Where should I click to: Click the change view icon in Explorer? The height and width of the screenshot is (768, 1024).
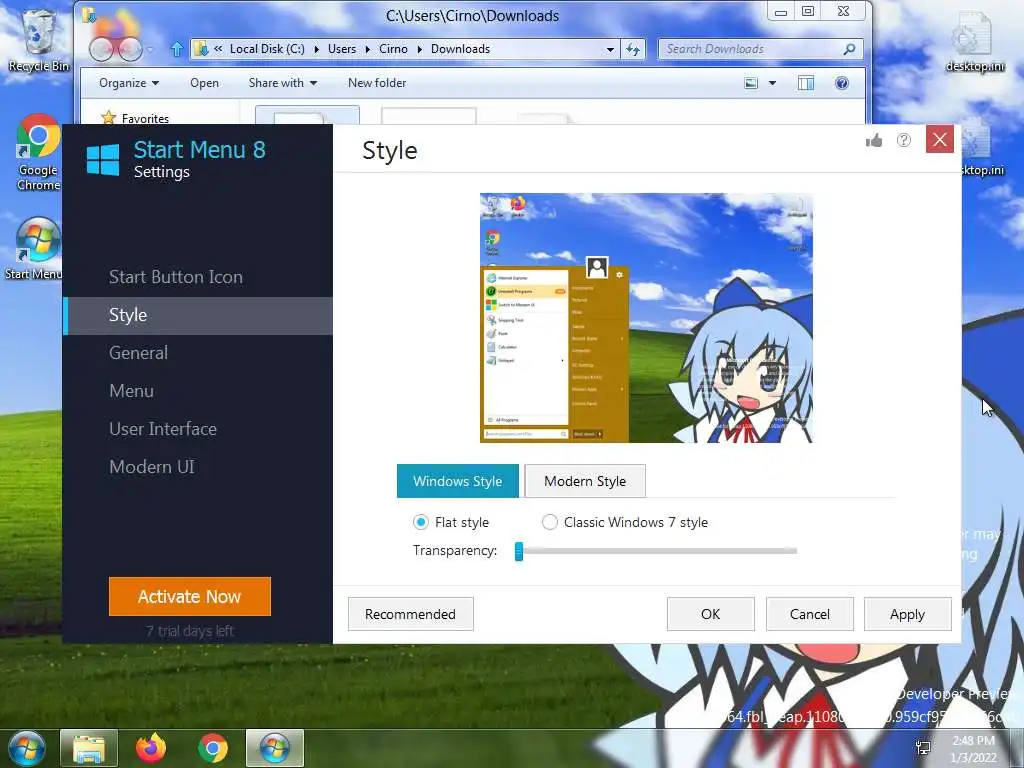click(x=752, y=83)
